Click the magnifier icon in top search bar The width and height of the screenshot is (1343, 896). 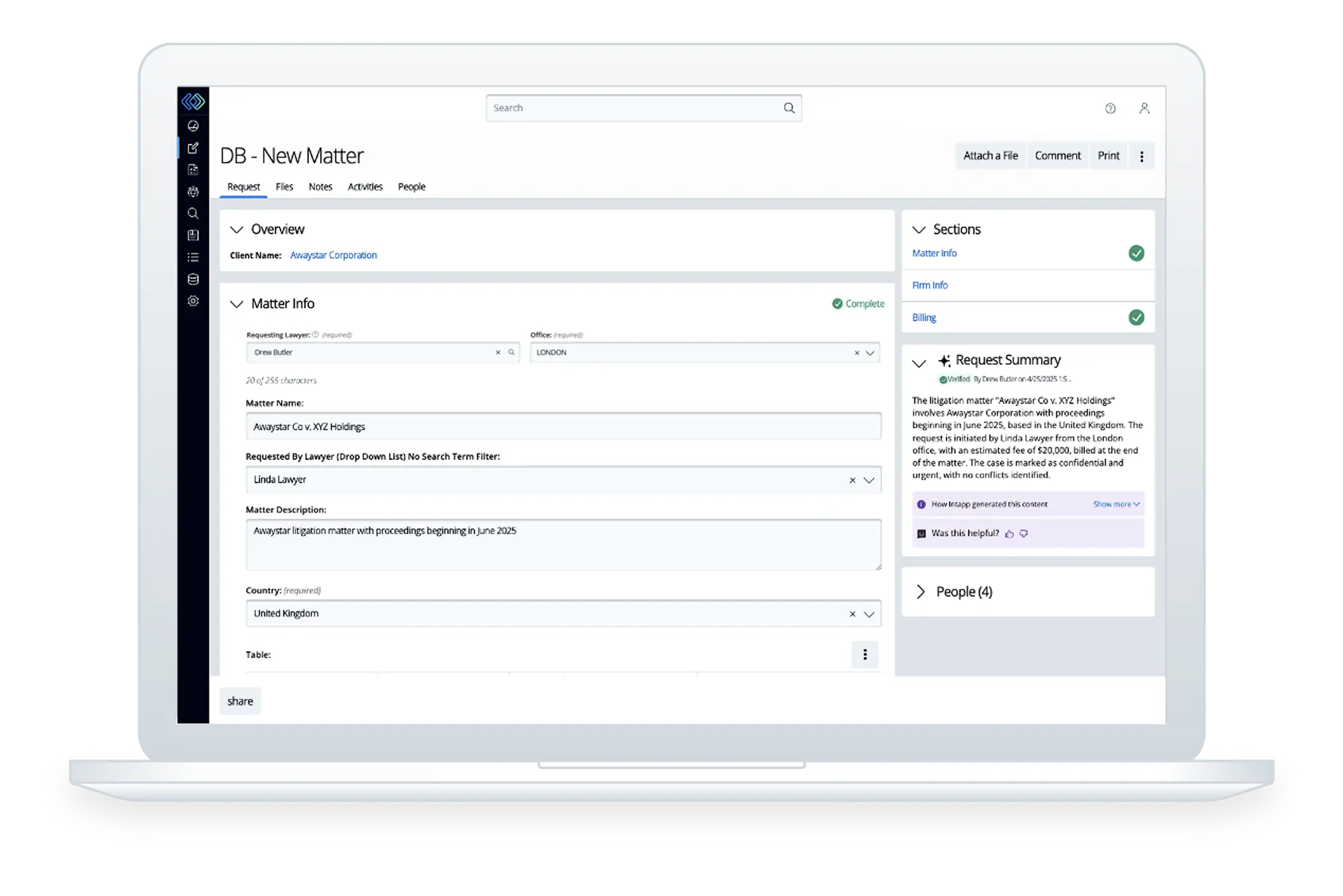point(789,108)
